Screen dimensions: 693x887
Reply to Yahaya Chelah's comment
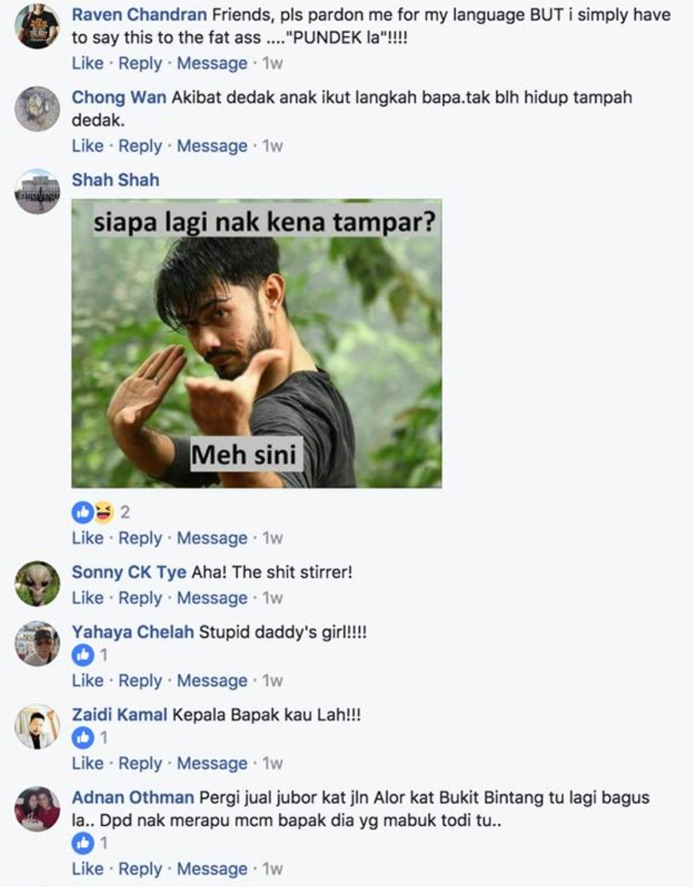[140, 681]
